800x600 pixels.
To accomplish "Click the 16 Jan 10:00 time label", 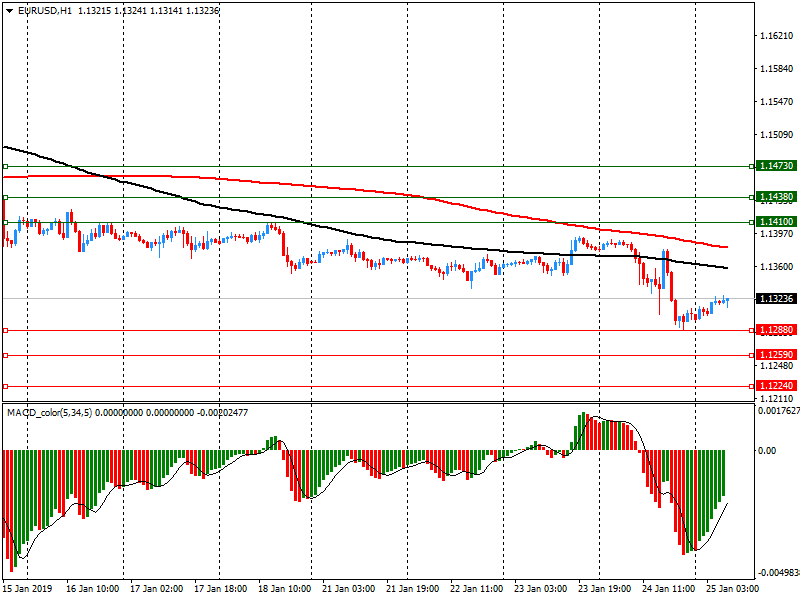I will [x=92, y=588].
